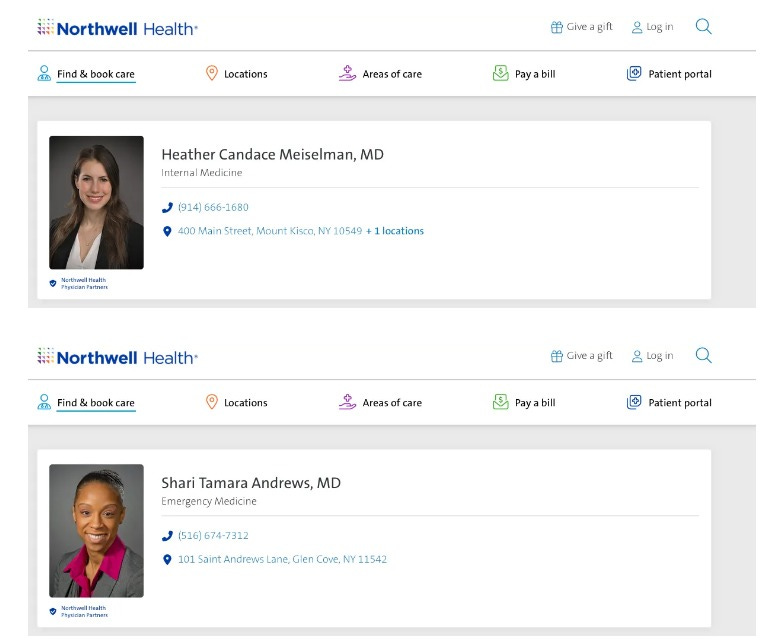
Task: Open Find & book care in the top navigation
Action: [96, 74]
